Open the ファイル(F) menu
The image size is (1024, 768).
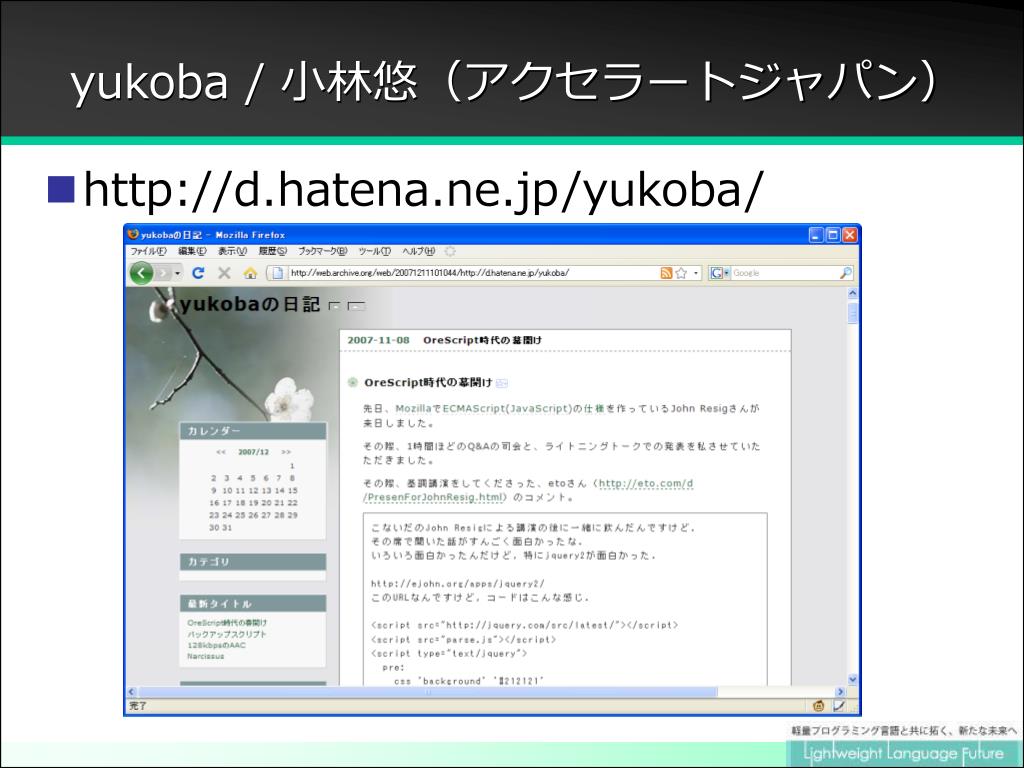click(148, 251)
